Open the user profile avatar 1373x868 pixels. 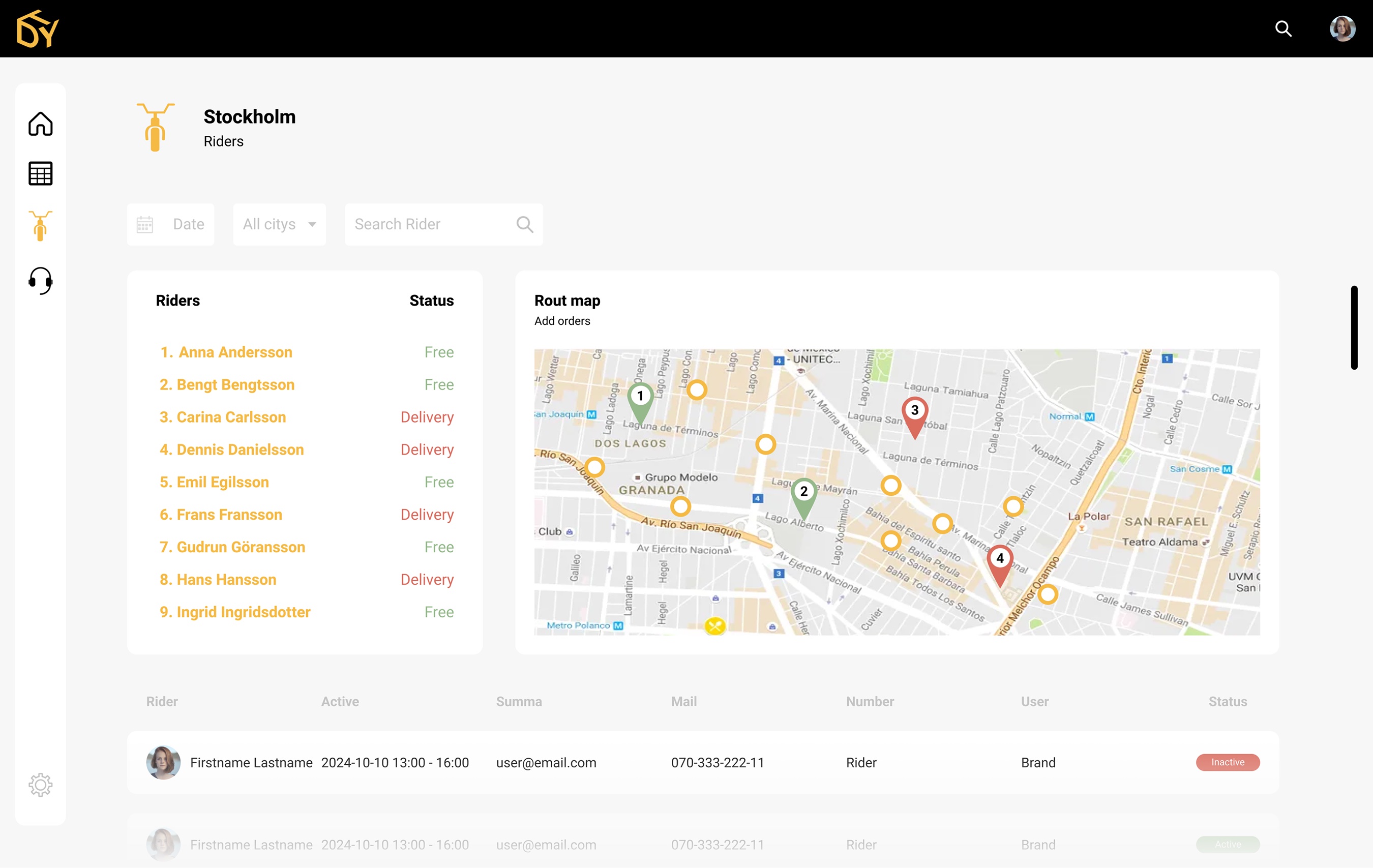1342,28
